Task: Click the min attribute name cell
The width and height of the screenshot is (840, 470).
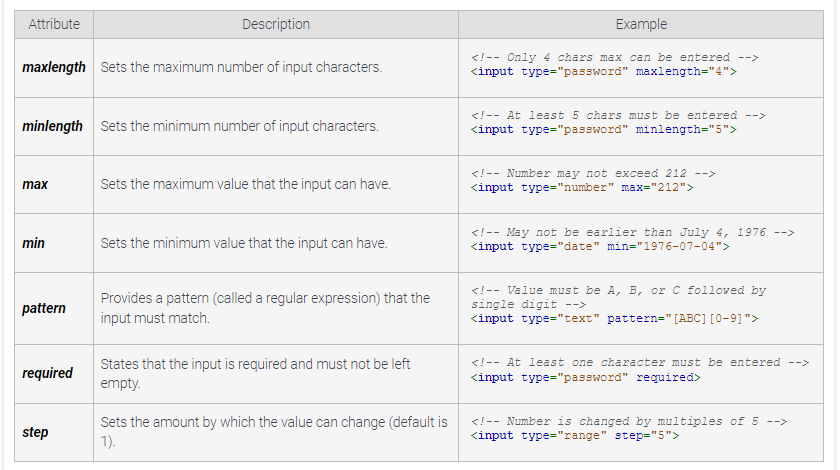Action: tap(33, 243)
